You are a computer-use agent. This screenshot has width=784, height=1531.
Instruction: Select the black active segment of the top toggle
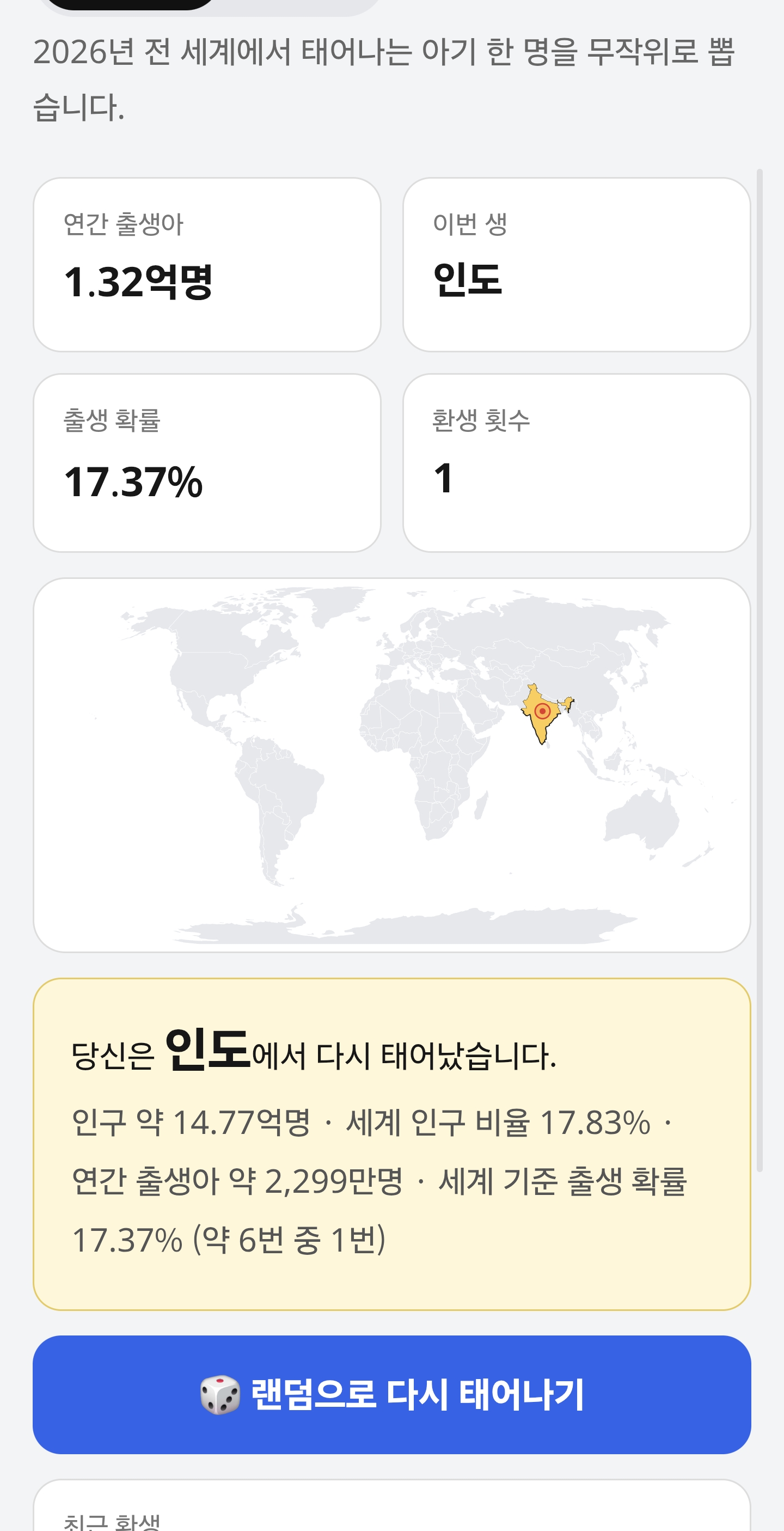pos(130,4)
